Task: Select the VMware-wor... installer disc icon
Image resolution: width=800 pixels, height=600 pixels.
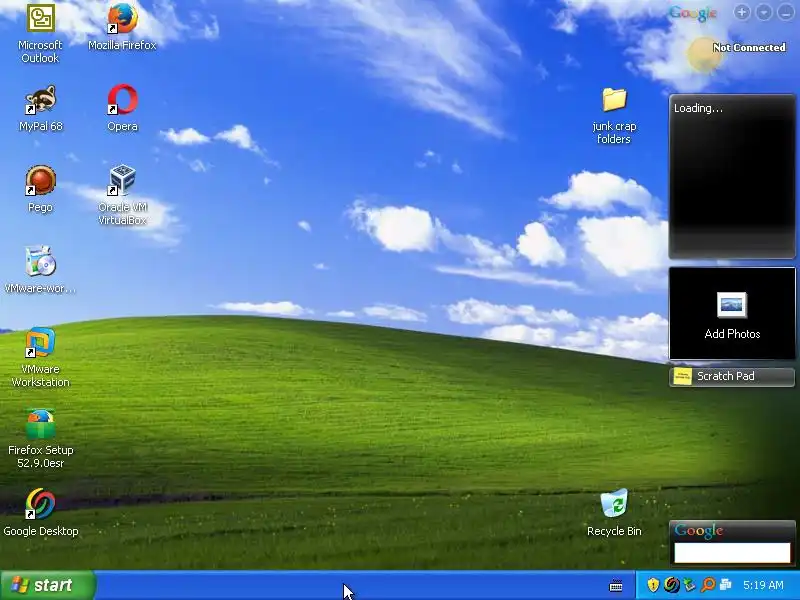Action: (40, 262)
